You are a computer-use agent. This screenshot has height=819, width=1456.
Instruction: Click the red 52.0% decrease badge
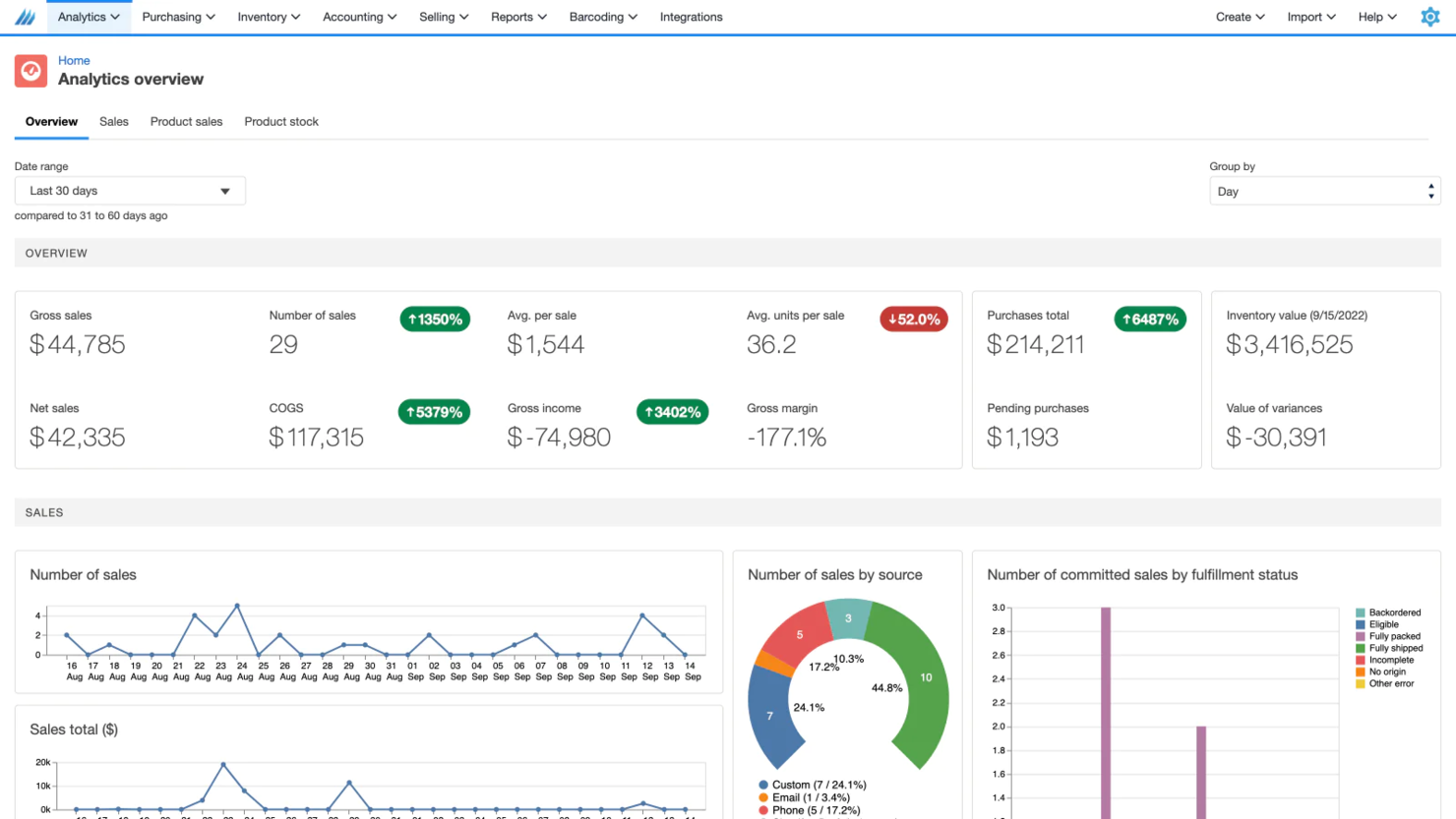tap(913, 320)
